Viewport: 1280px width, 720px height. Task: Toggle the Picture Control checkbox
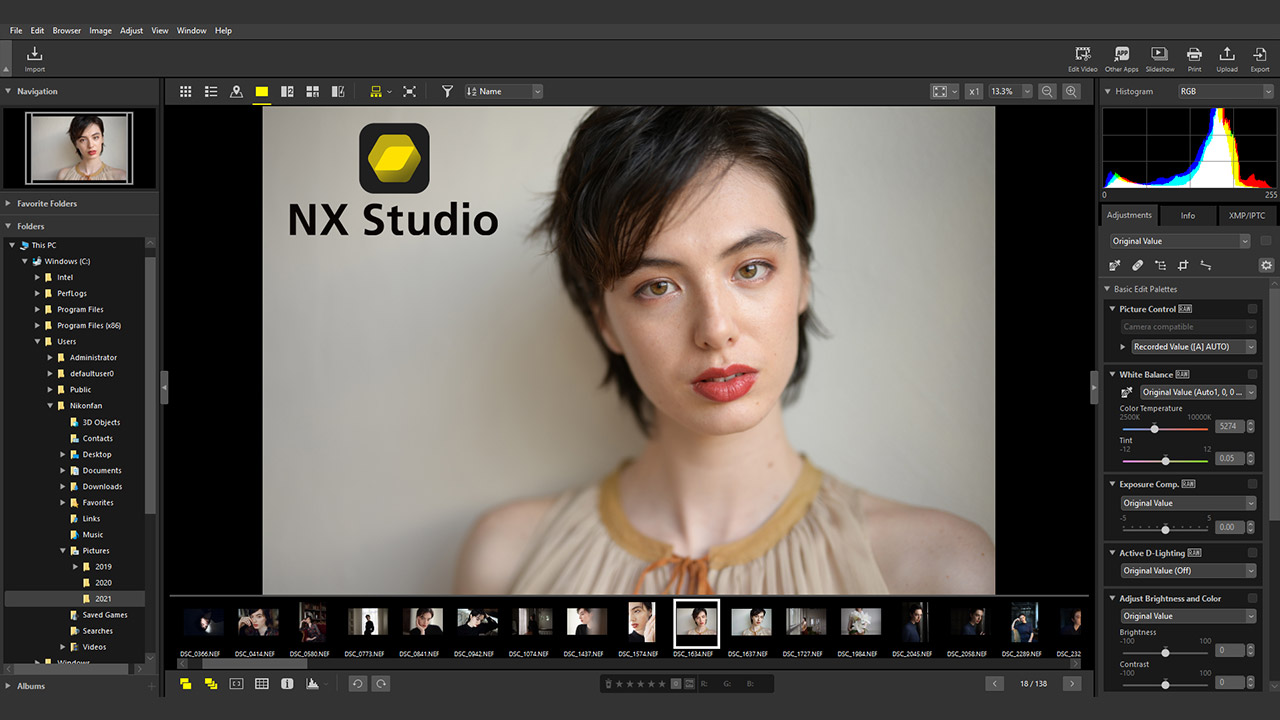point(1251,309)
